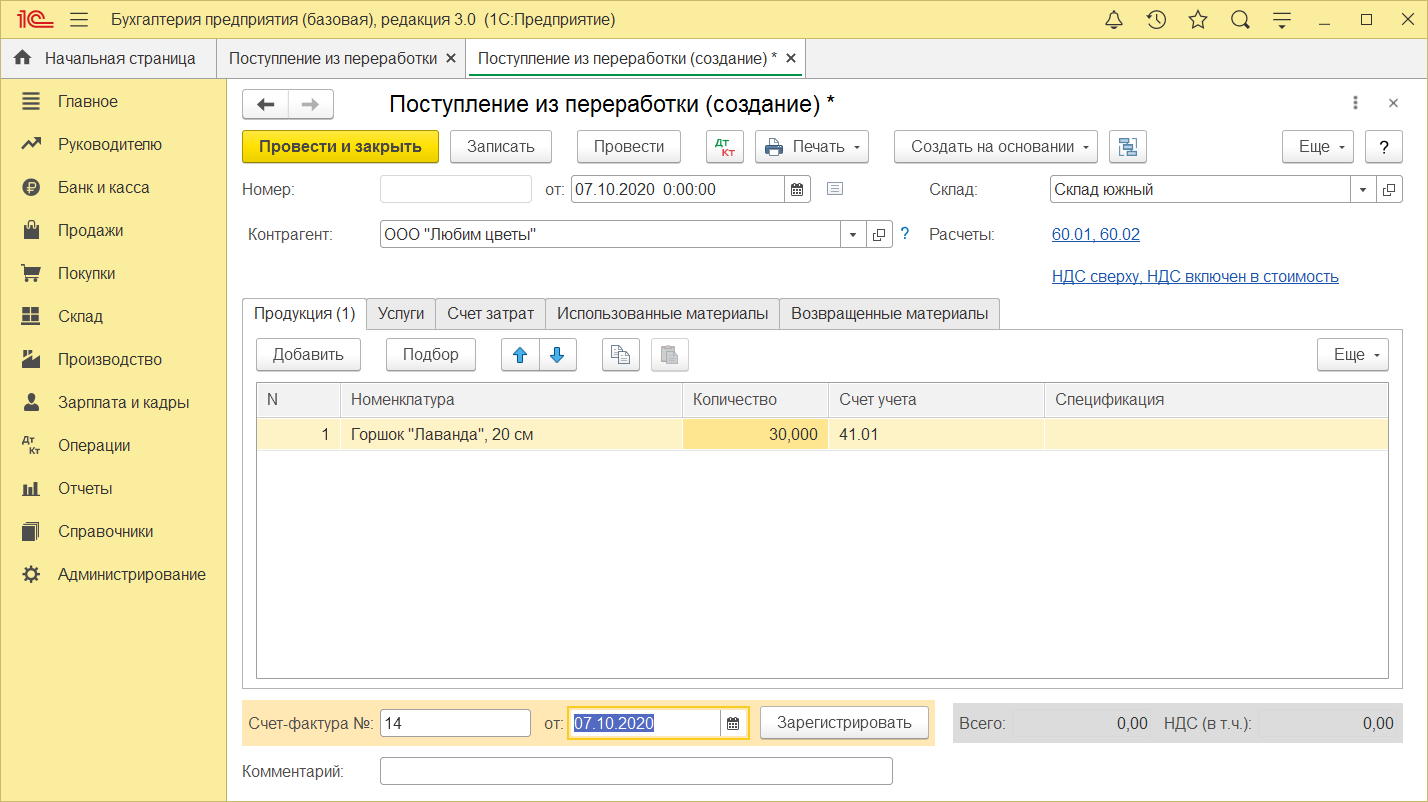Go back with the left arrow button
1428x802 pixels.
click(265, 104)
